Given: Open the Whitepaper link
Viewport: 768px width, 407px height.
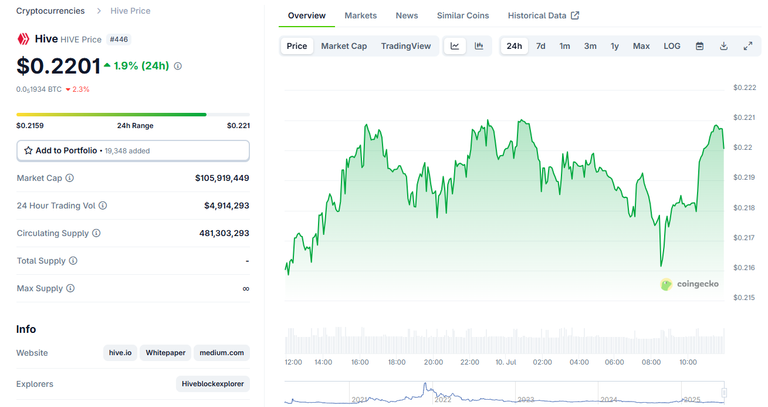Looking at the screenshot, I should pyautogui.click(x=166, y=353).
